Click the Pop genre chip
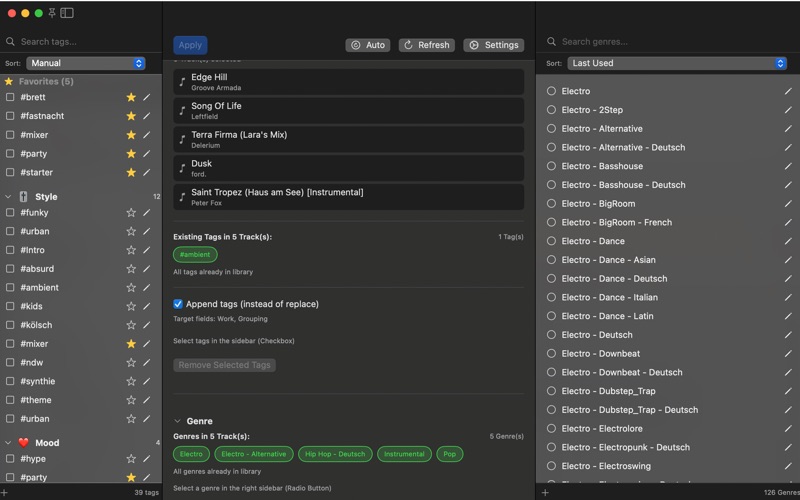 [x=449, y=454]
